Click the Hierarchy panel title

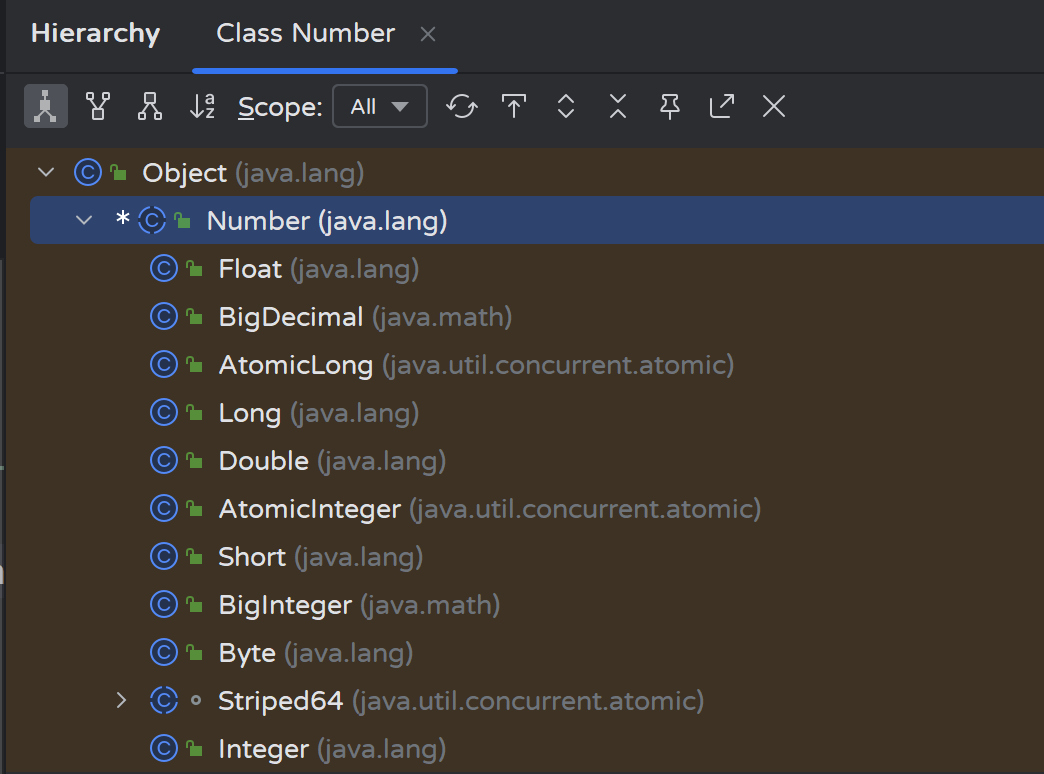95,34
